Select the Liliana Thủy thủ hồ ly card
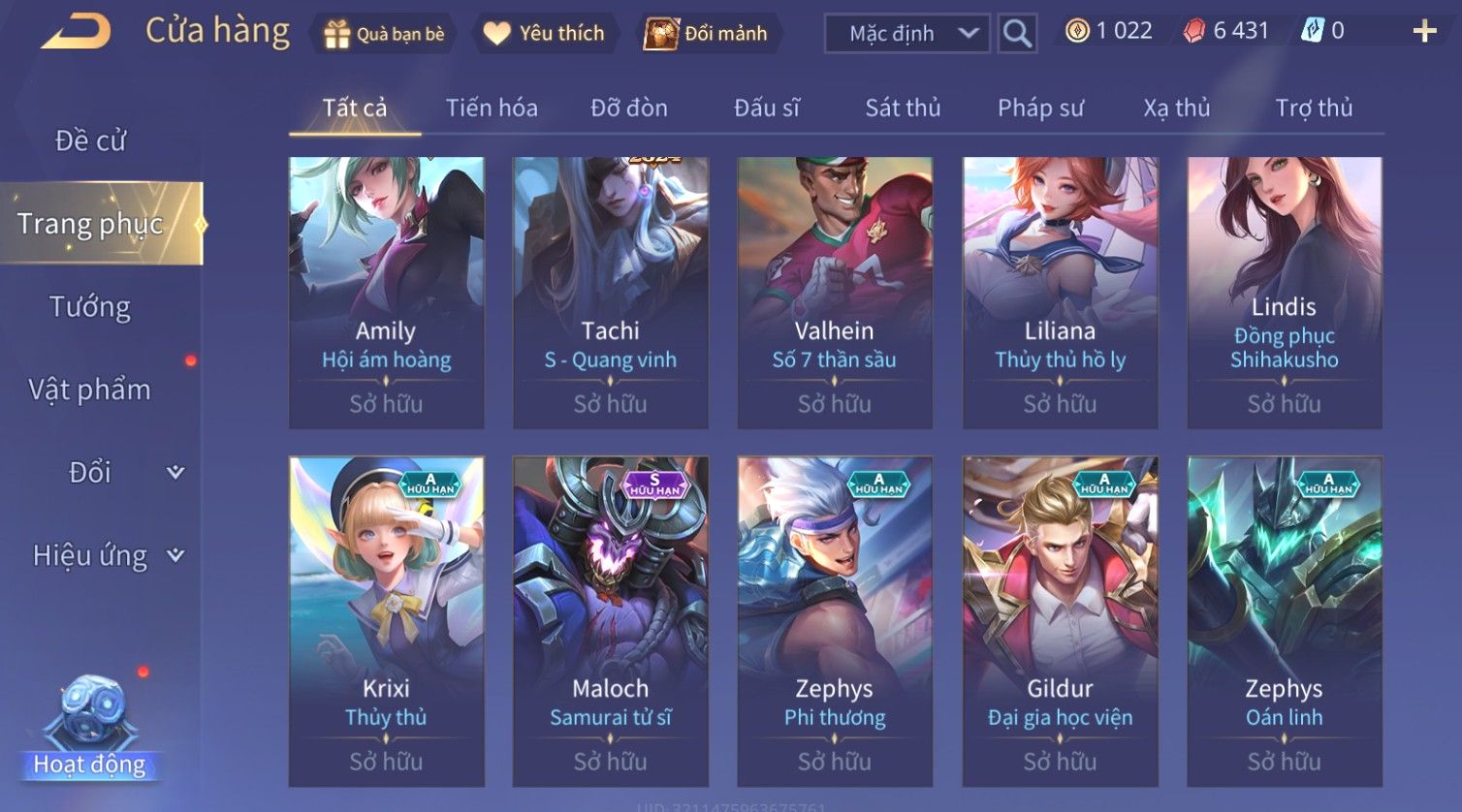Screen dimensions: 1462x812 point(1060,293)
